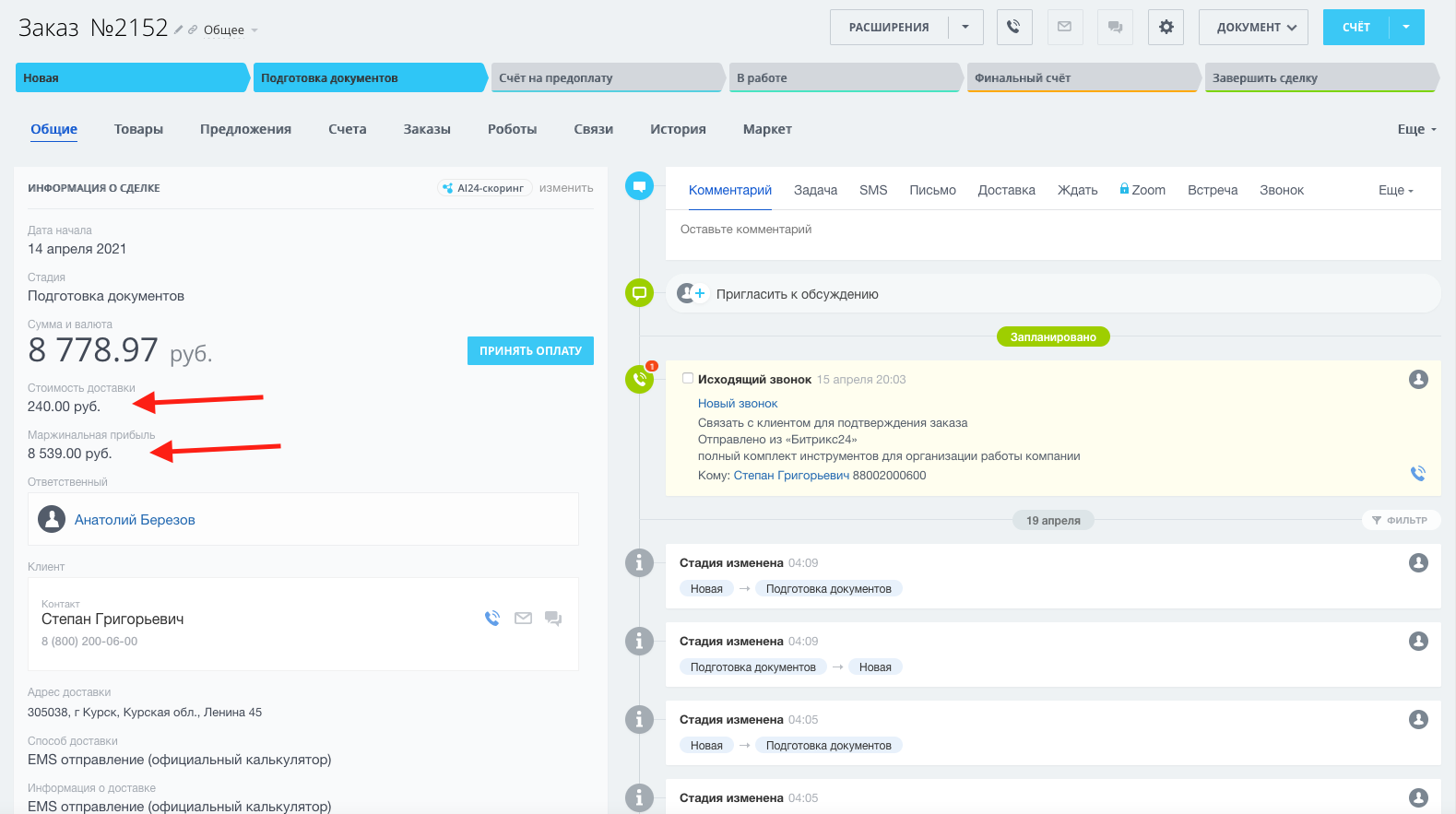Click the green outgoing call timeline icon
The width and height of the screenshot is (1456, 814).
639,379
